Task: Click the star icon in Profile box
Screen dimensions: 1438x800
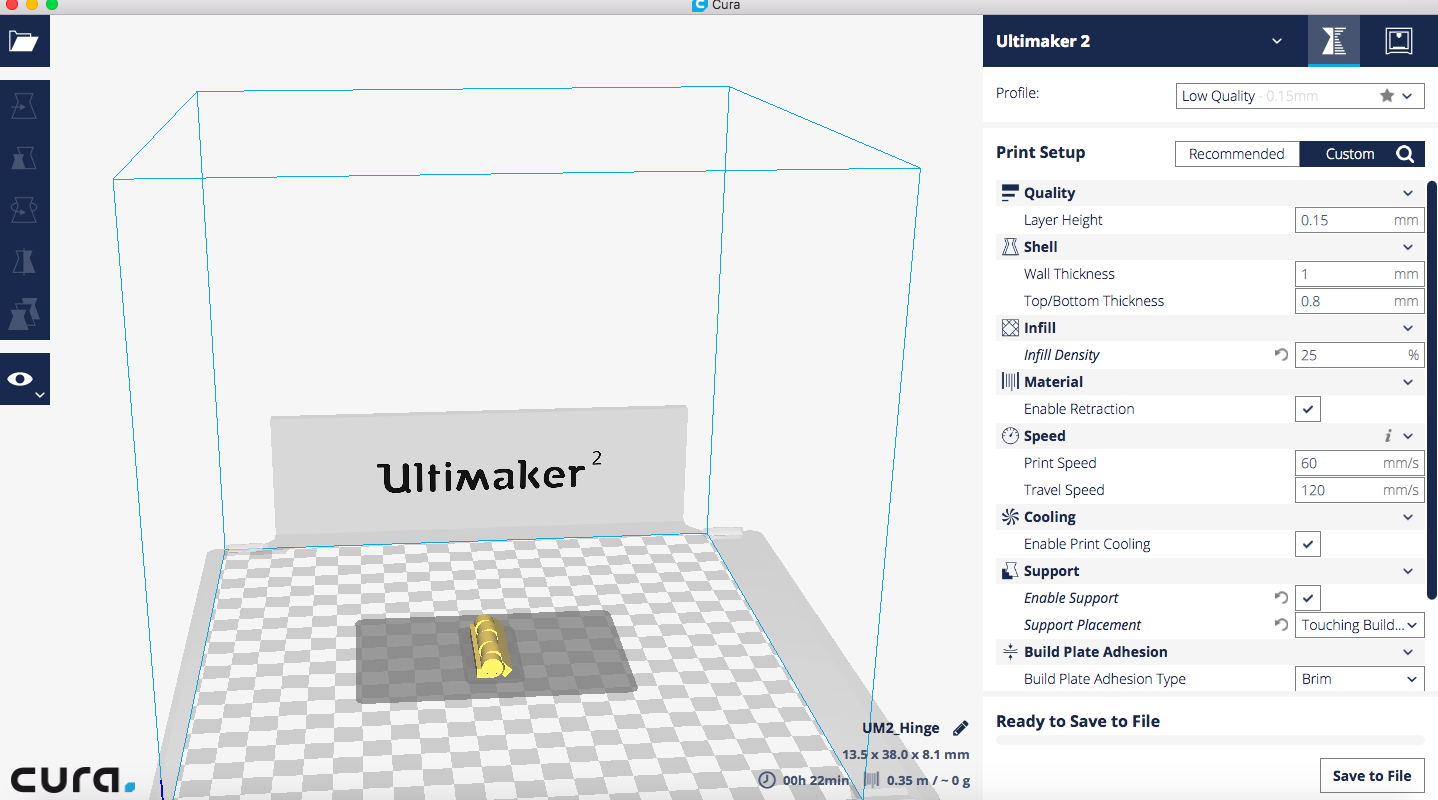Action: coord(1386,96)
